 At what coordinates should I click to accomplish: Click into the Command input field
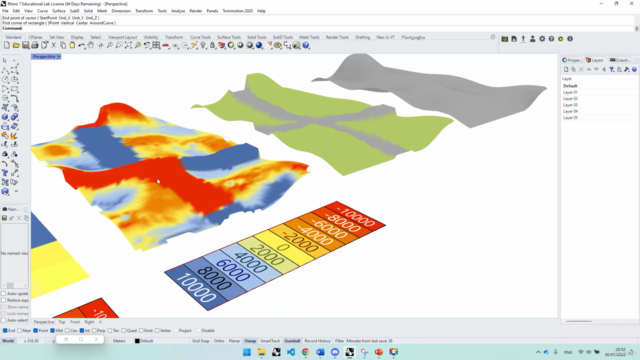click(x=327, y=28)
